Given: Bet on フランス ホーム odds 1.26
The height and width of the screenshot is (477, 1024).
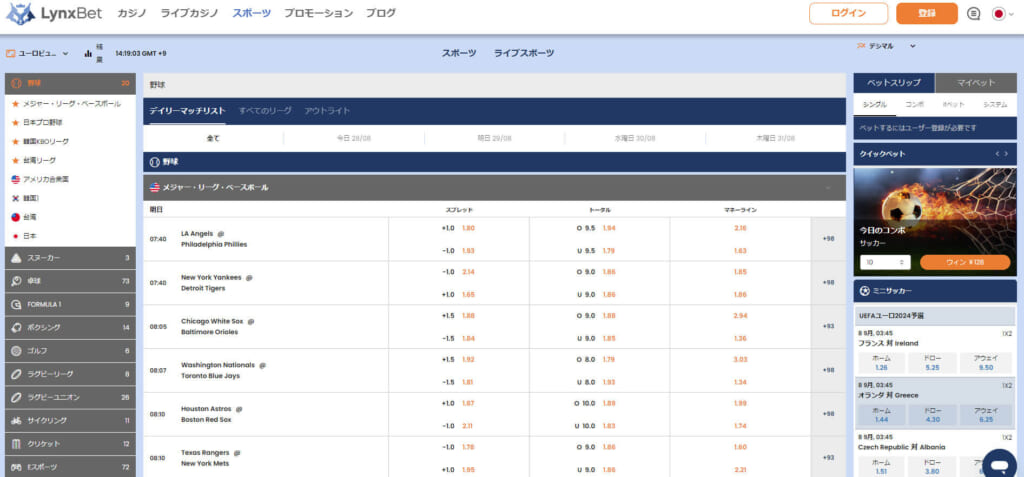Looking at the screenshot, I should 882,363.
